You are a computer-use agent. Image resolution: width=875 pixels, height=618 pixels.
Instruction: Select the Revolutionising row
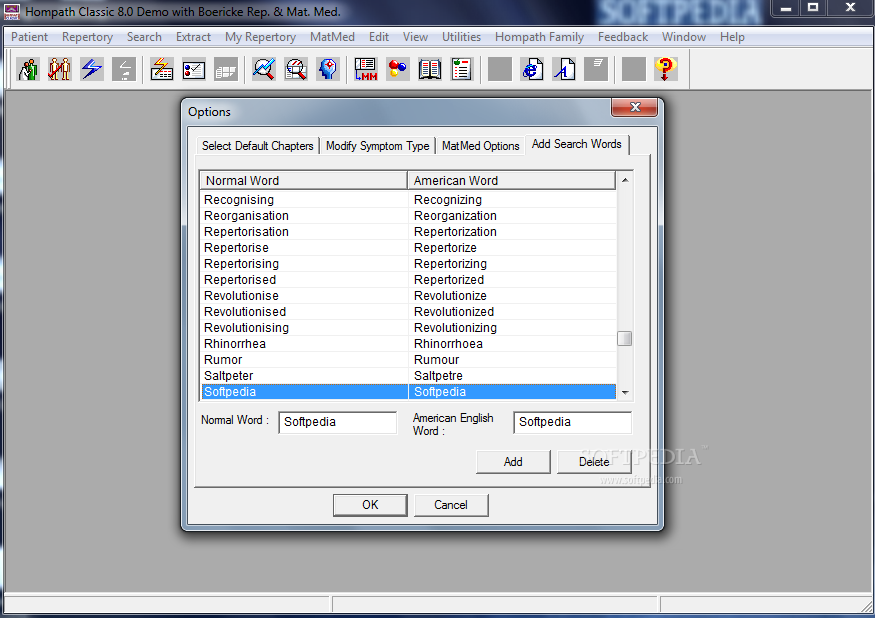pyautogui.click(x=408, y=328)
